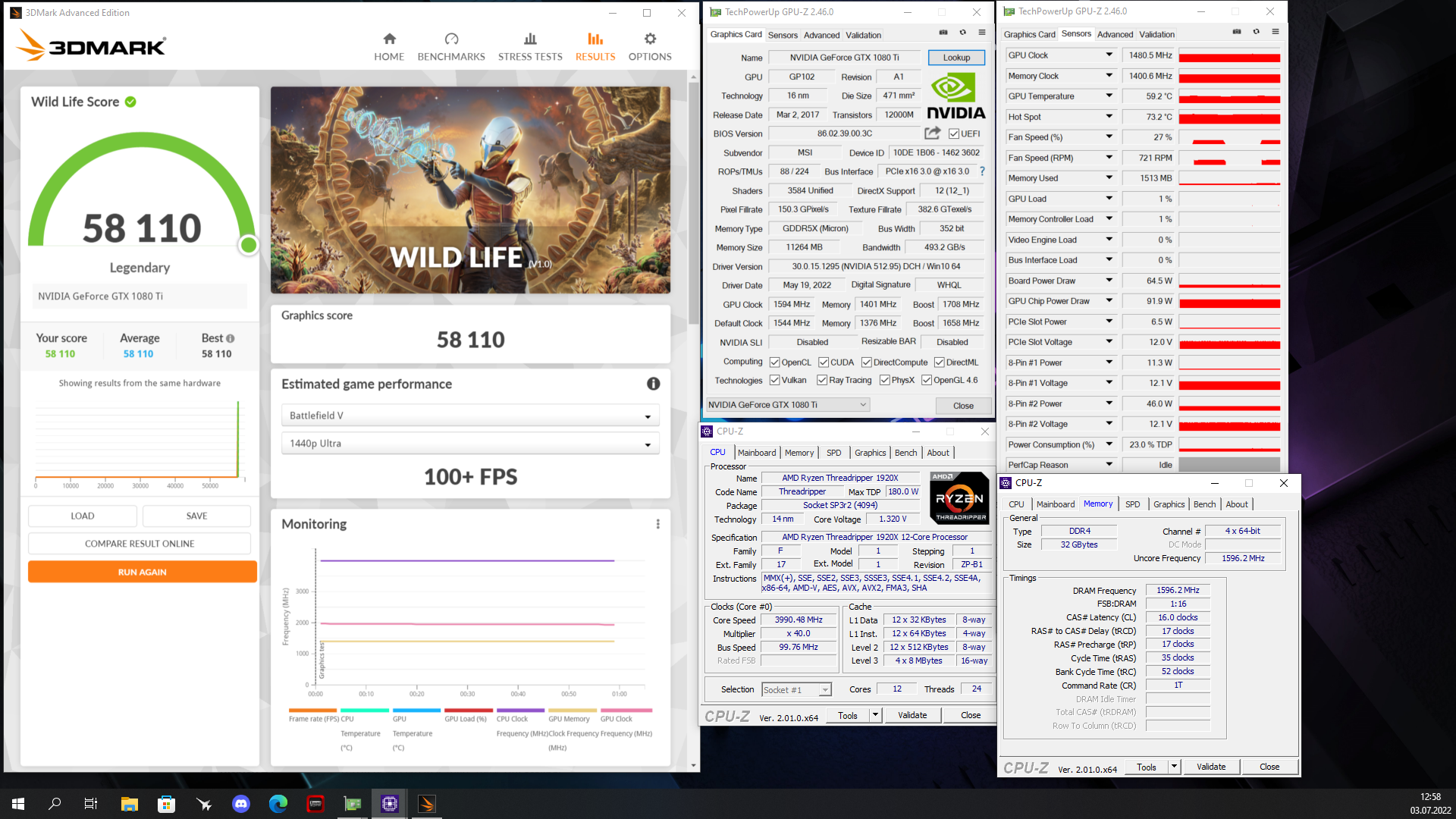Click the GPU-Z screenshot camera icon in Graphics Card window

(943, 33)
